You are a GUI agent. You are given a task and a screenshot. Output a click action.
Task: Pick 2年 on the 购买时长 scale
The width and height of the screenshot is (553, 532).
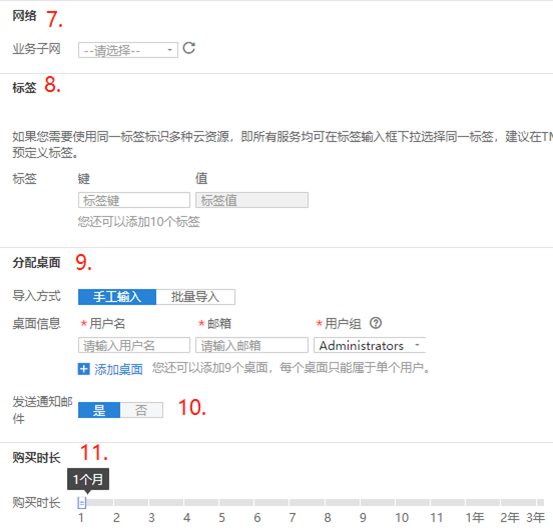click(x=510, y=517)
